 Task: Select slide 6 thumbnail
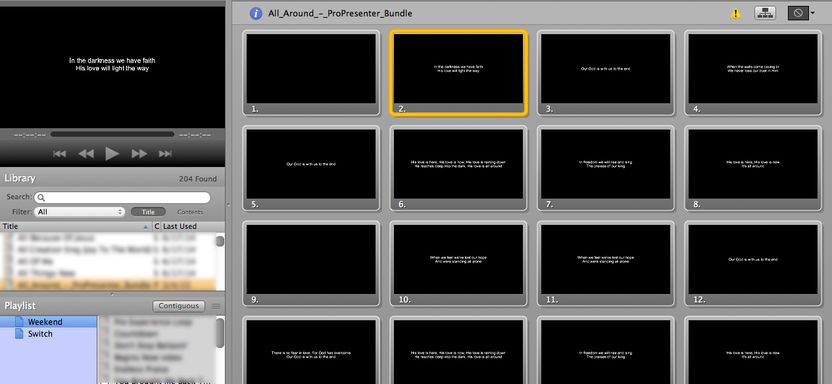(x=458, y=168)
